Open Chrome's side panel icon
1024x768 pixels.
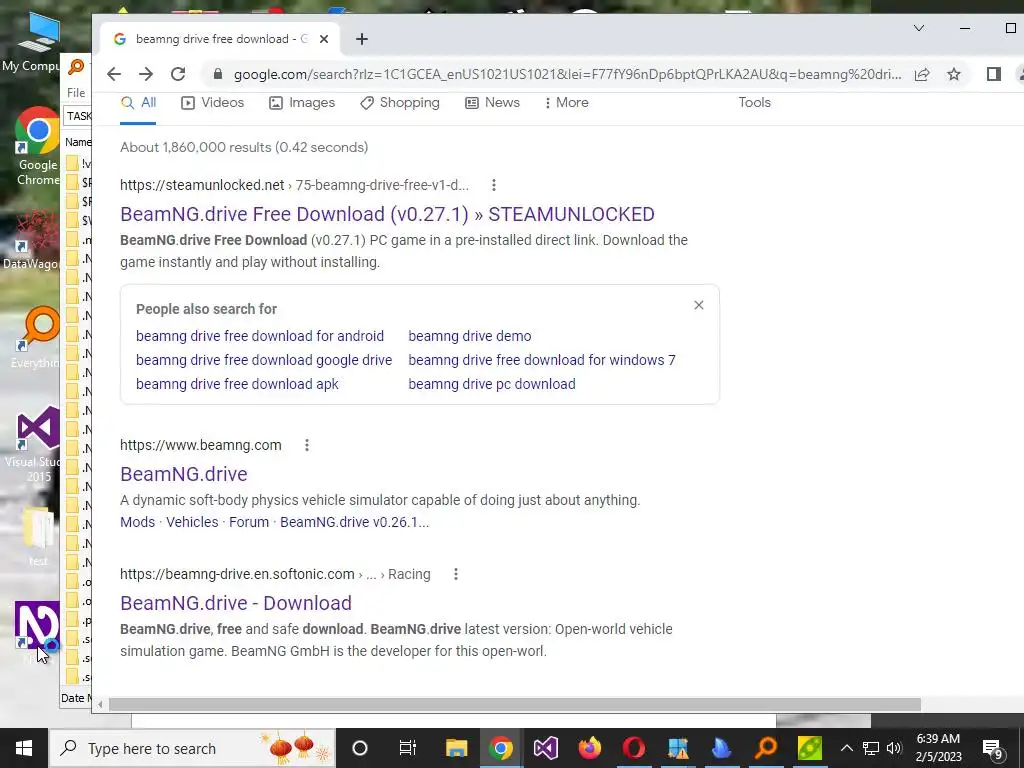pos(993,74)
